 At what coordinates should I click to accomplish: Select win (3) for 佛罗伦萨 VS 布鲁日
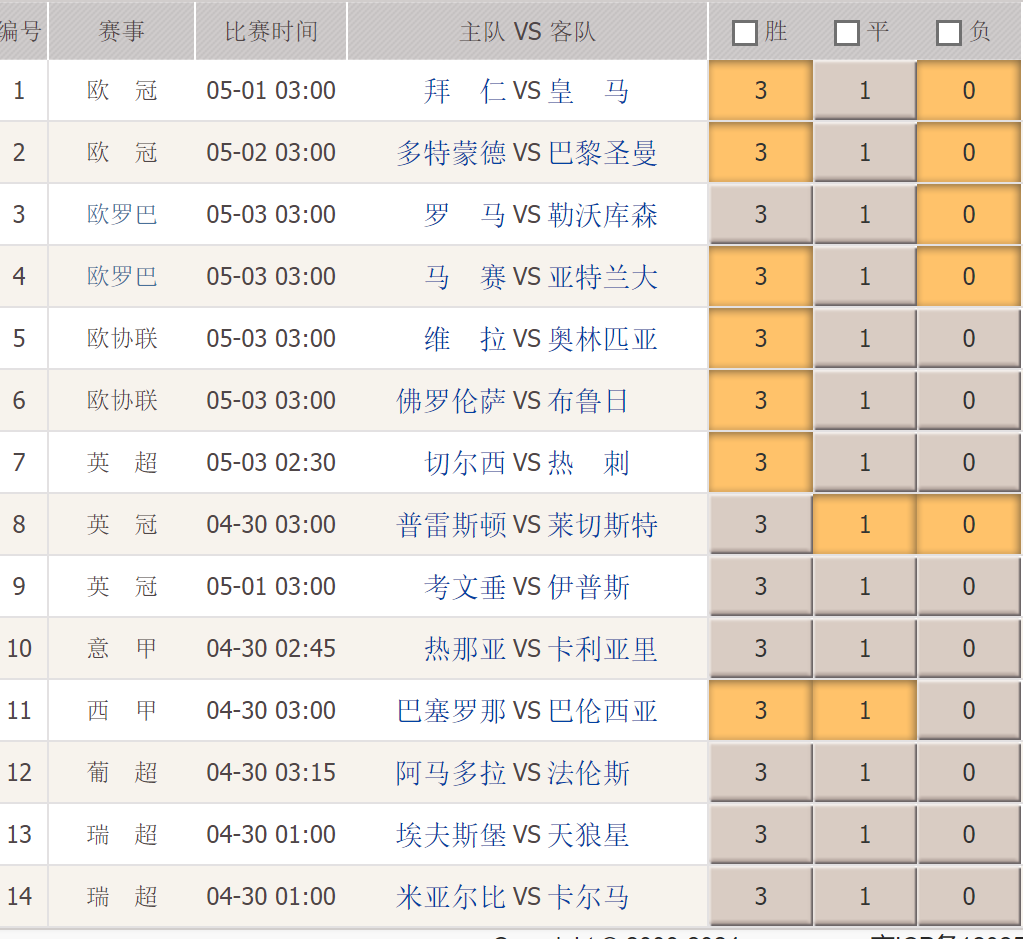[x=761, y=401]
